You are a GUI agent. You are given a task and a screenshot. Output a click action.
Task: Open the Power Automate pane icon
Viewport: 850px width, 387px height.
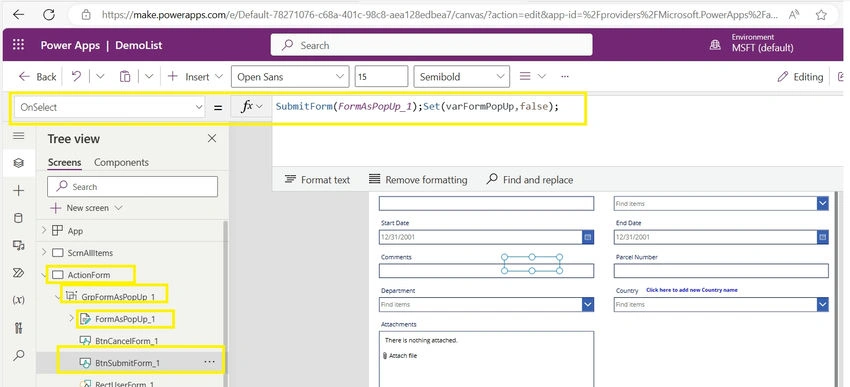click(18, 273)
